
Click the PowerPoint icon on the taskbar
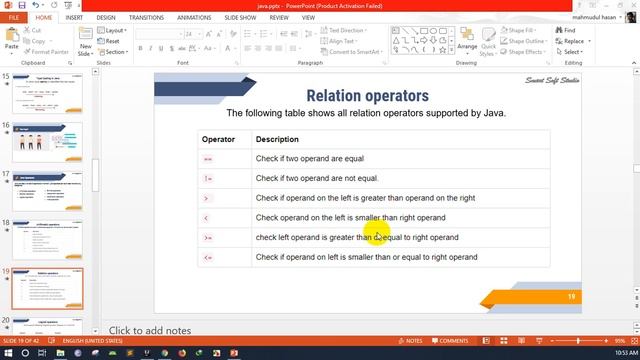(x=234, y=353)
